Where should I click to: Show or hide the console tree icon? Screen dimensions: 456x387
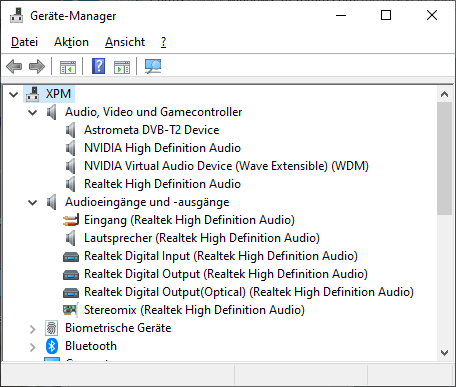[x=68, y=67]
